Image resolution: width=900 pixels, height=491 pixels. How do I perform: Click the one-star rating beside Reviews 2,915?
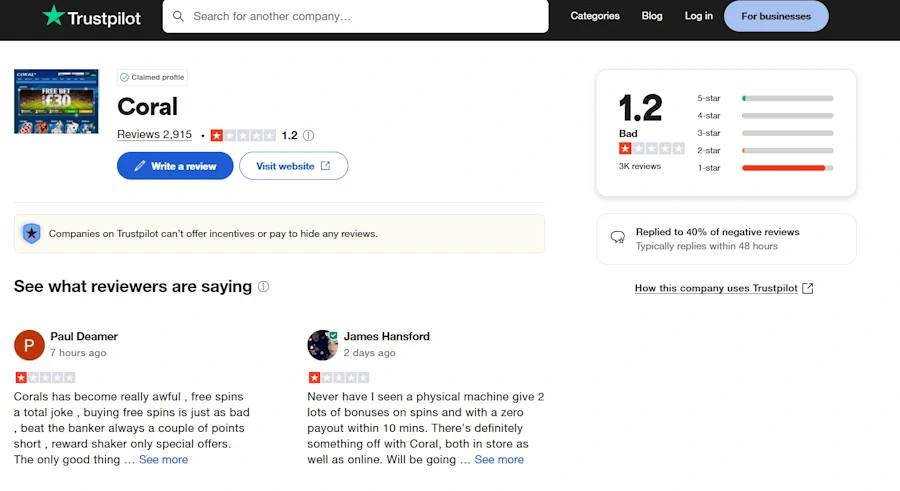point(243,136)
